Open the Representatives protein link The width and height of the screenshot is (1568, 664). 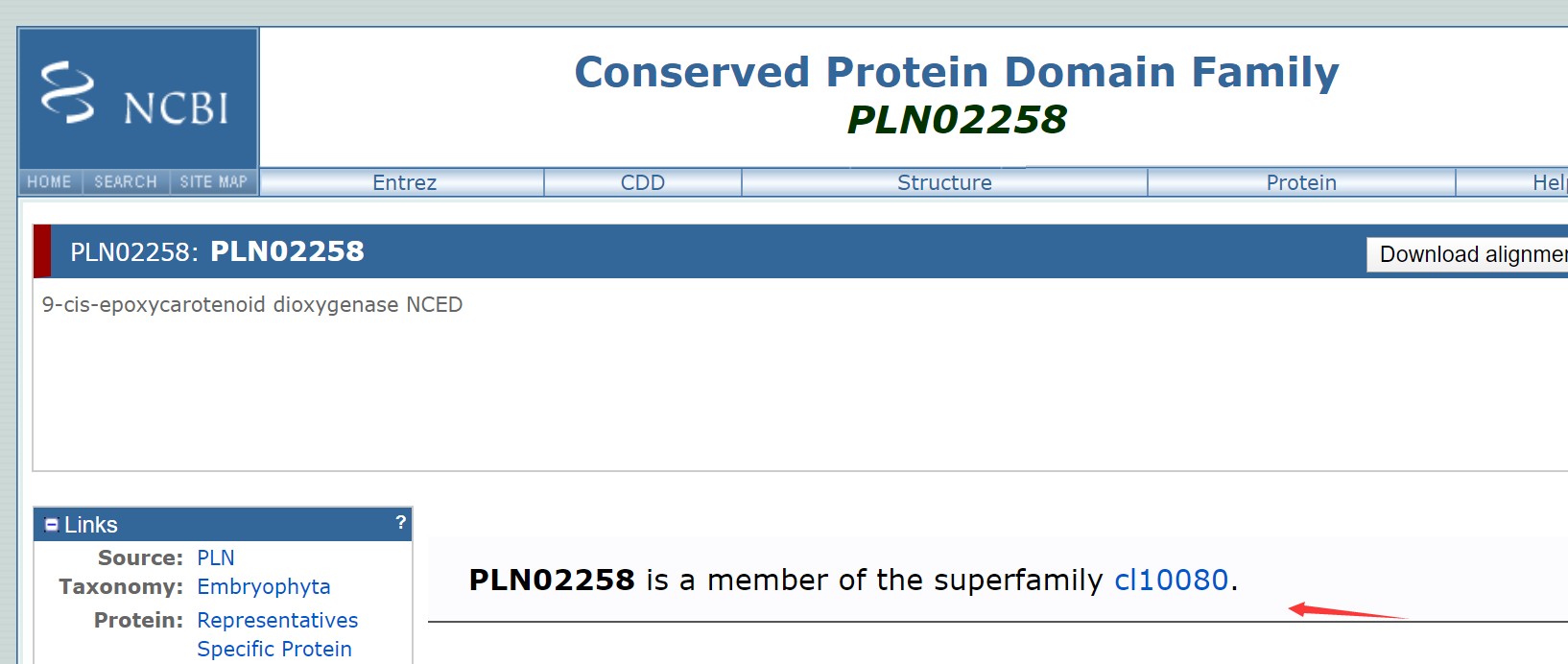[x=277, y=620]
